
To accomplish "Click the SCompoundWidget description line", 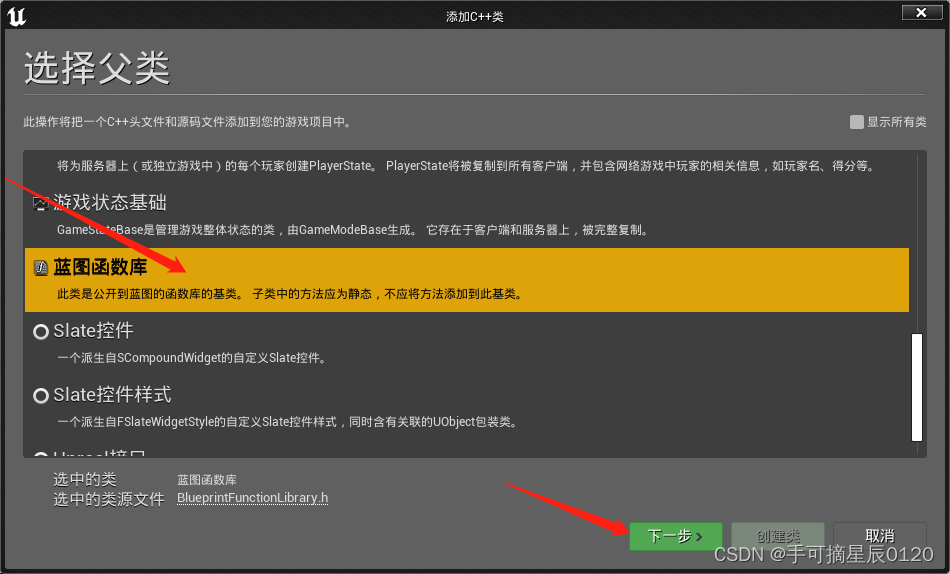I will pos(193,358).
